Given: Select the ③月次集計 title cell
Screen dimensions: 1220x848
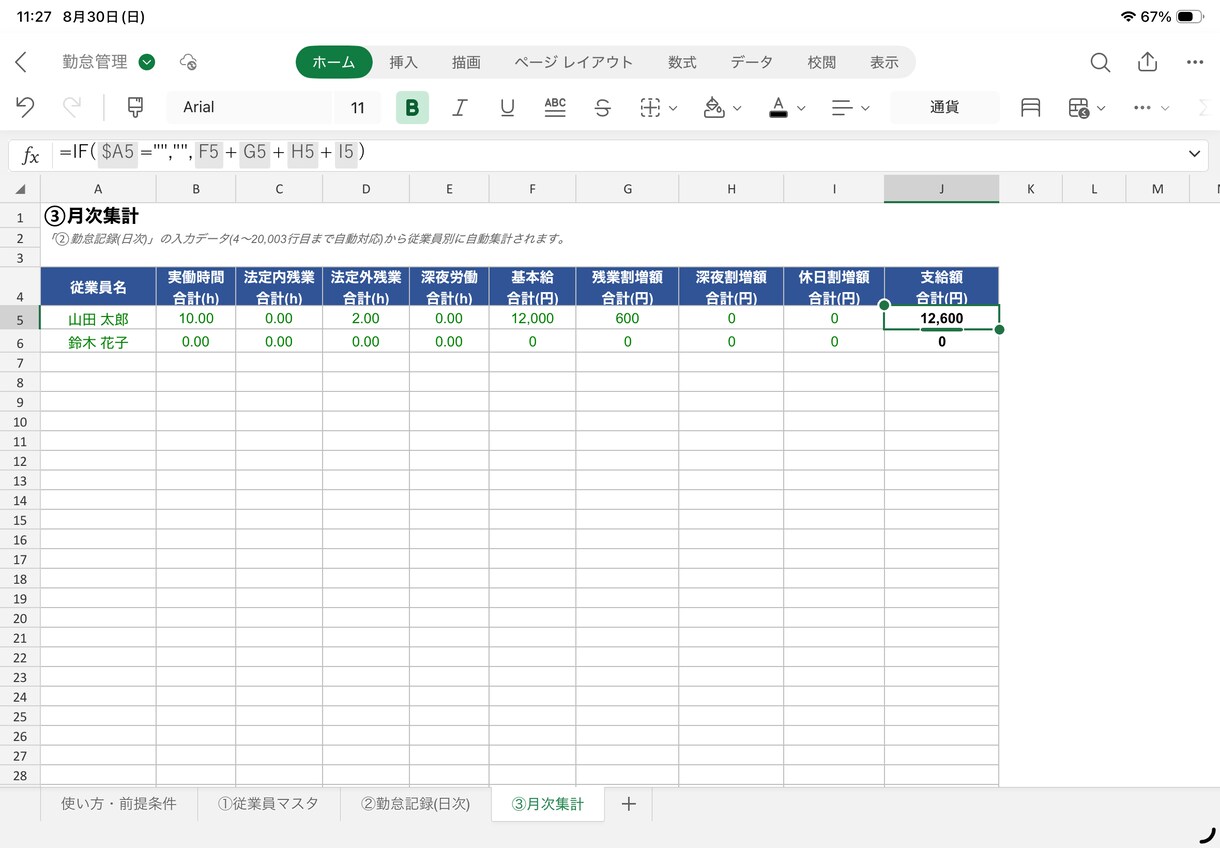Looking at the screenshot, I should pyautogui.click(x=92, y=216).
